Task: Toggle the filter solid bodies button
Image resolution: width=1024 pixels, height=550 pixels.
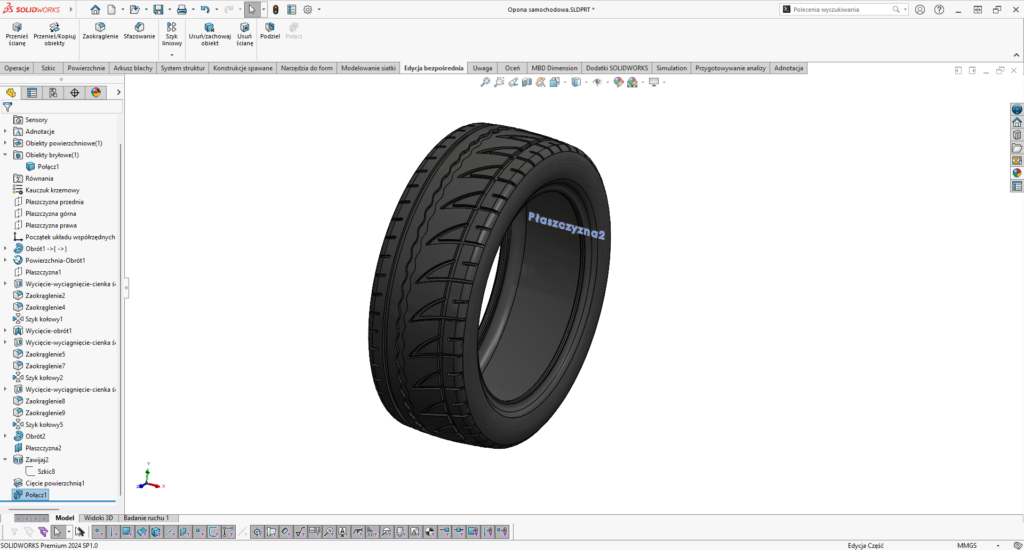Action: (x=155, y=532)
